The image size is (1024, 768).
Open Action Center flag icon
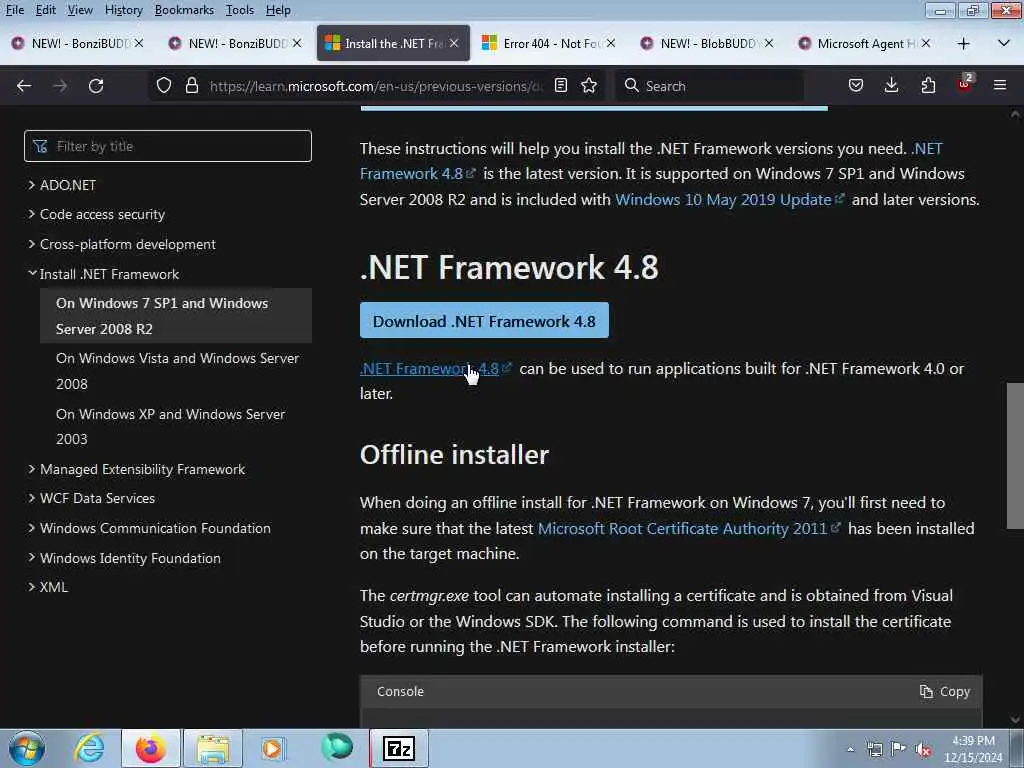pyautogui.click(x=899, y=750)
